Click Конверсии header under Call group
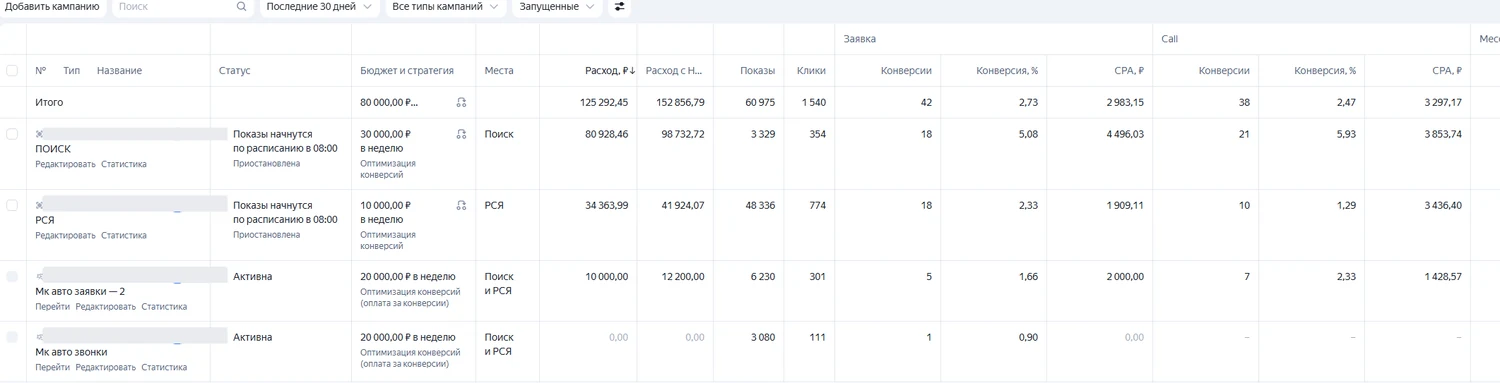The image size is (1500, 383). tap(1224, 71)
